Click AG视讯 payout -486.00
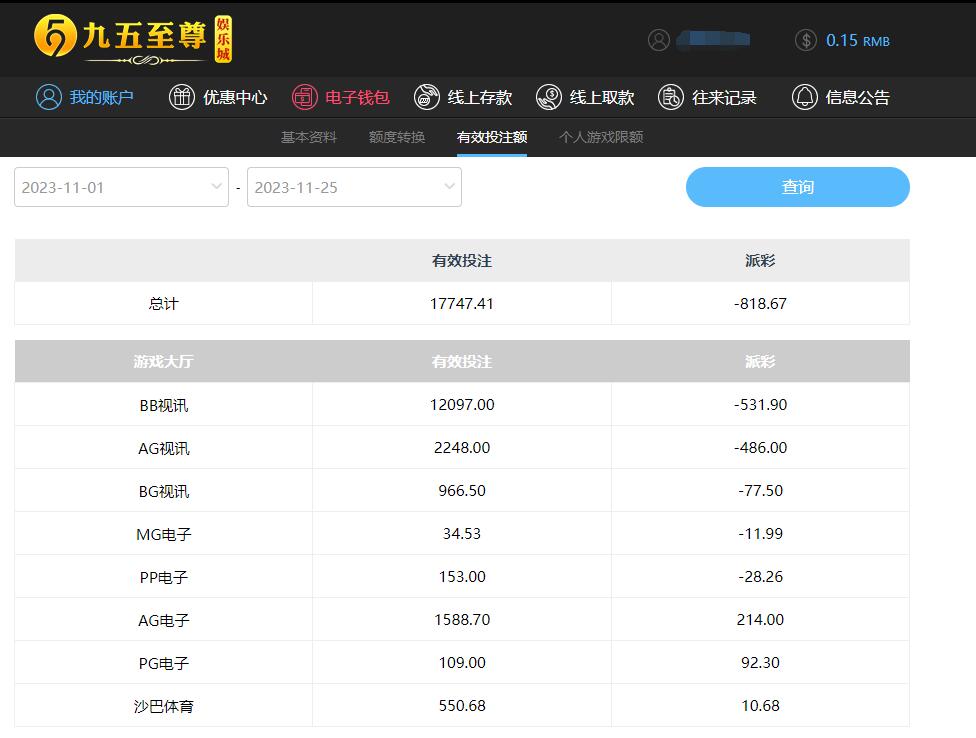 click(x=760, y=447)
